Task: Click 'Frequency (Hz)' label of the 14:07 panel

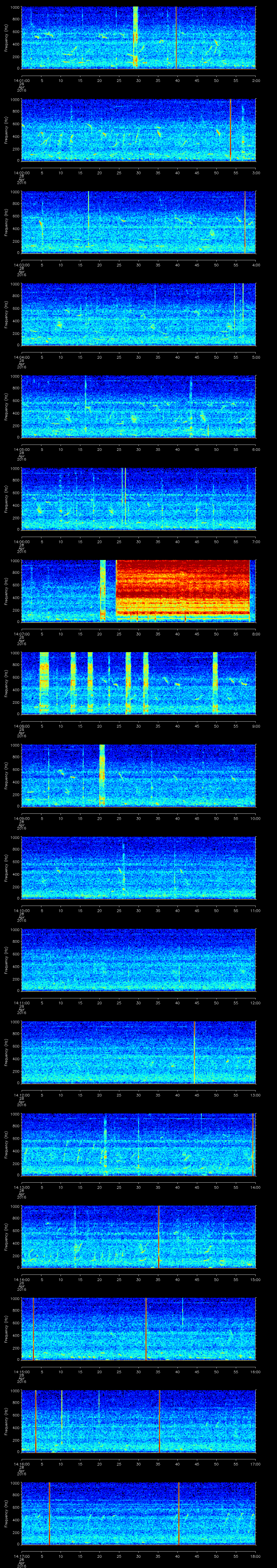Action: point(6,590)
